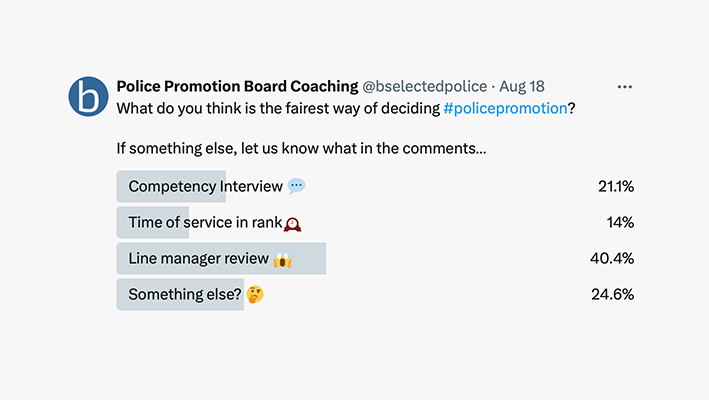
Task: Select the Competency Interview poll option
Action: (x=205, y=186)
